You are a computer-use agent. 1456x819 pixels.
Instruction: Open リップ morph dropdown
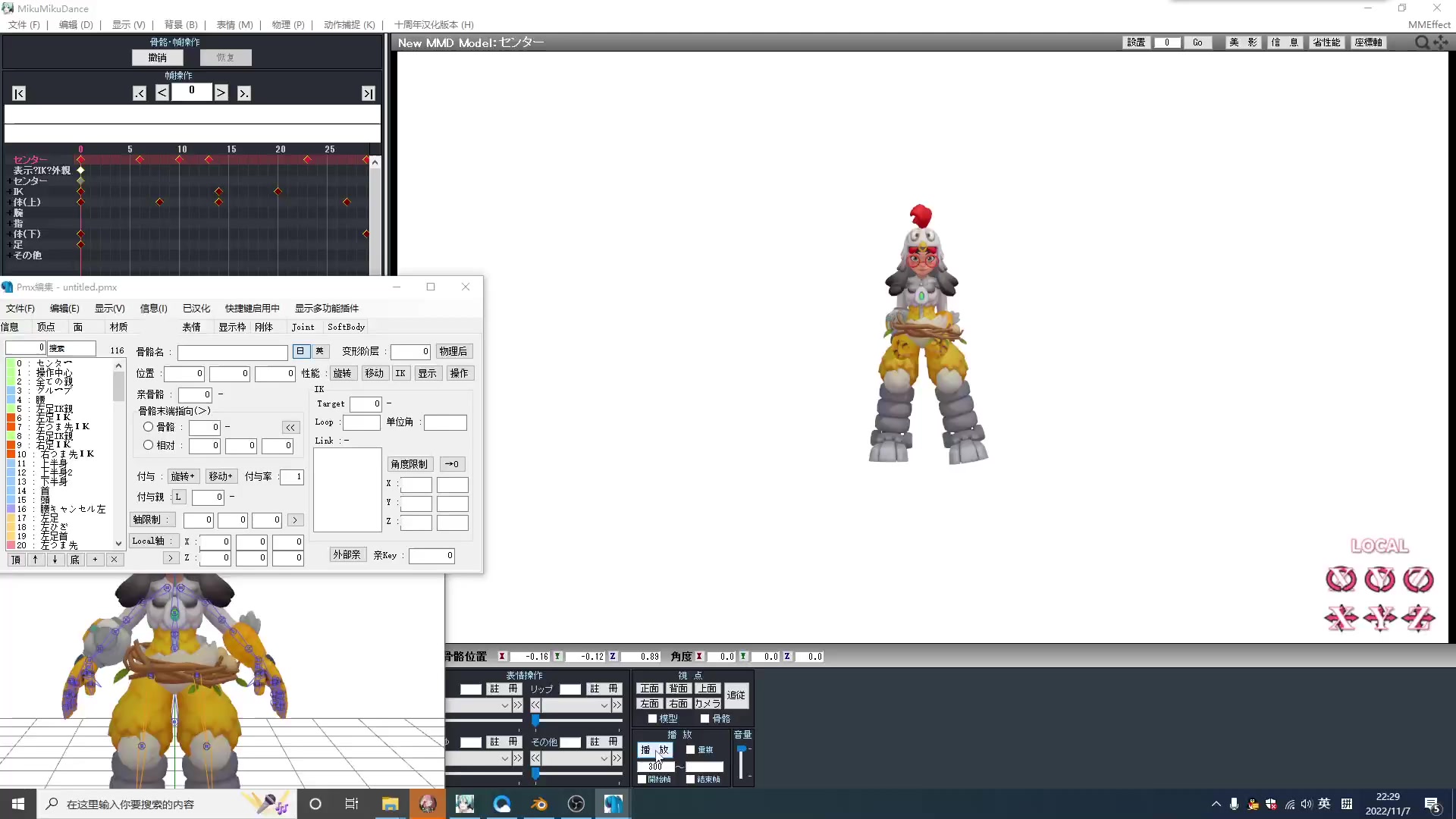click(x=576, y=705)
